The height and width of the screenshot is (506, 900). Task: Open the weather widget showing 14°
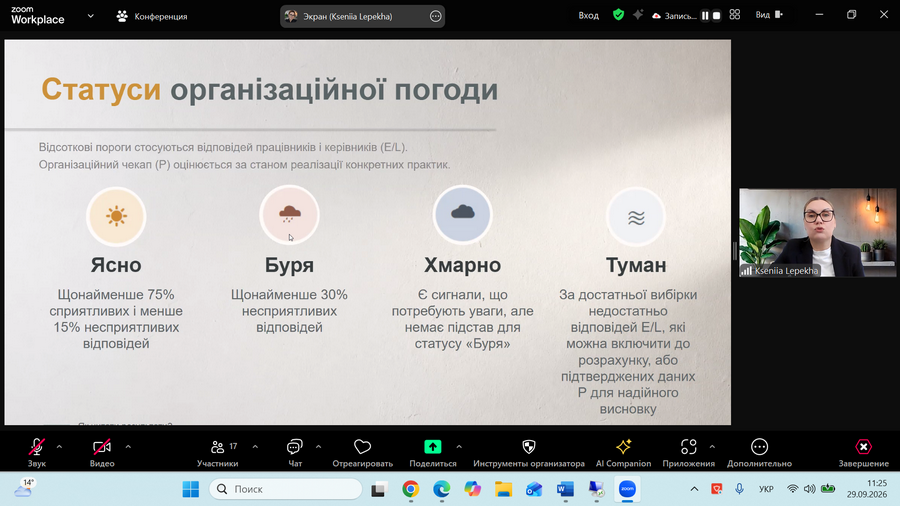pos(24,488)
